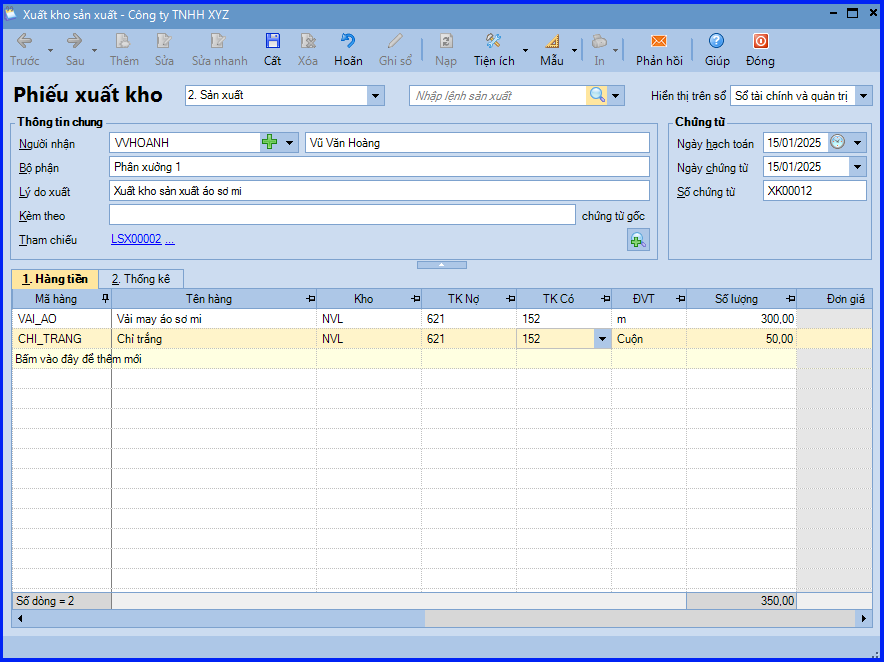884x662 pixels.
Task: Toggle the pin on Tên hàng column
Action: tap(310, 299)
